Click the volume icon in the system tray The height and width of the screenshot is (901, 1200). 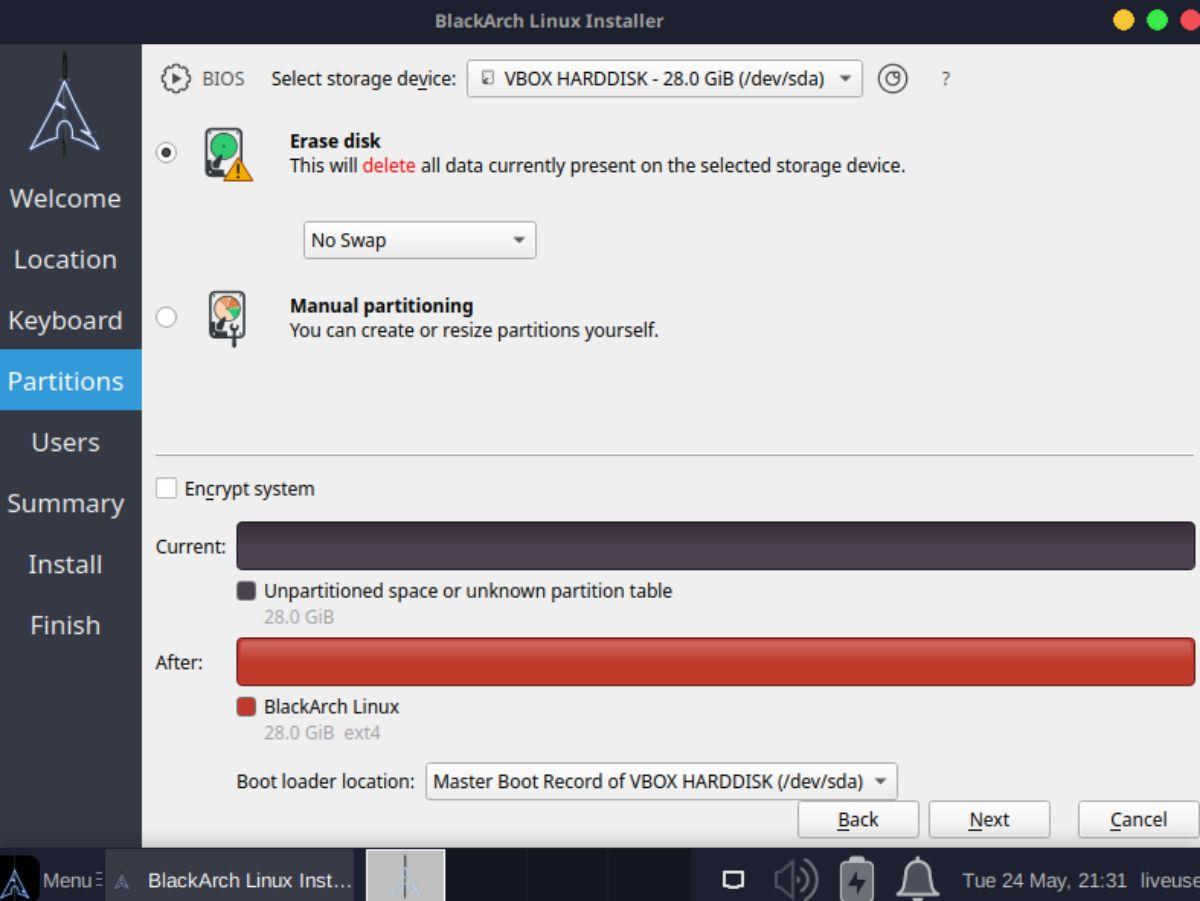(795, 878)
